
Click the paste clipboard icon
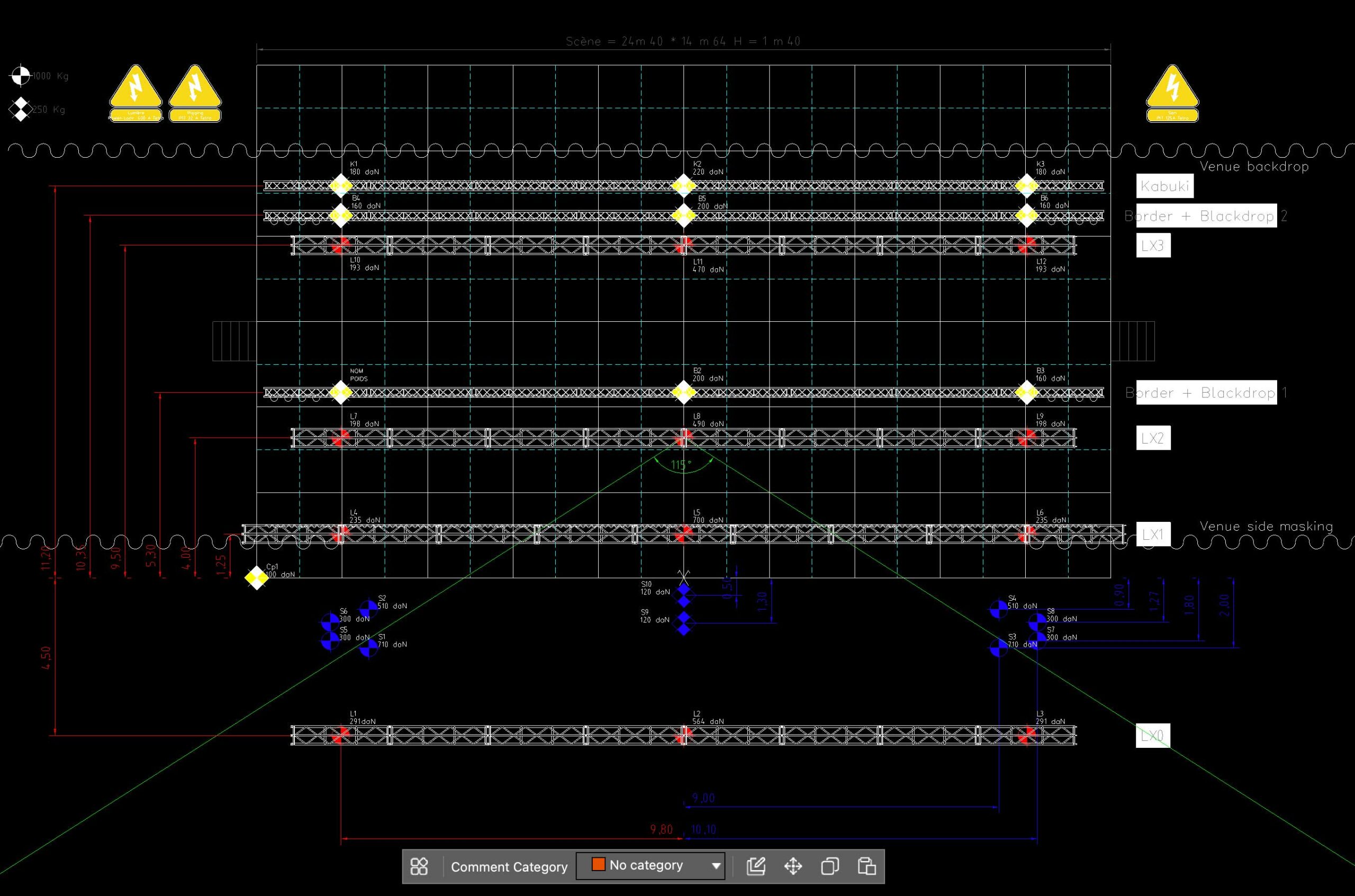point(866,866)
